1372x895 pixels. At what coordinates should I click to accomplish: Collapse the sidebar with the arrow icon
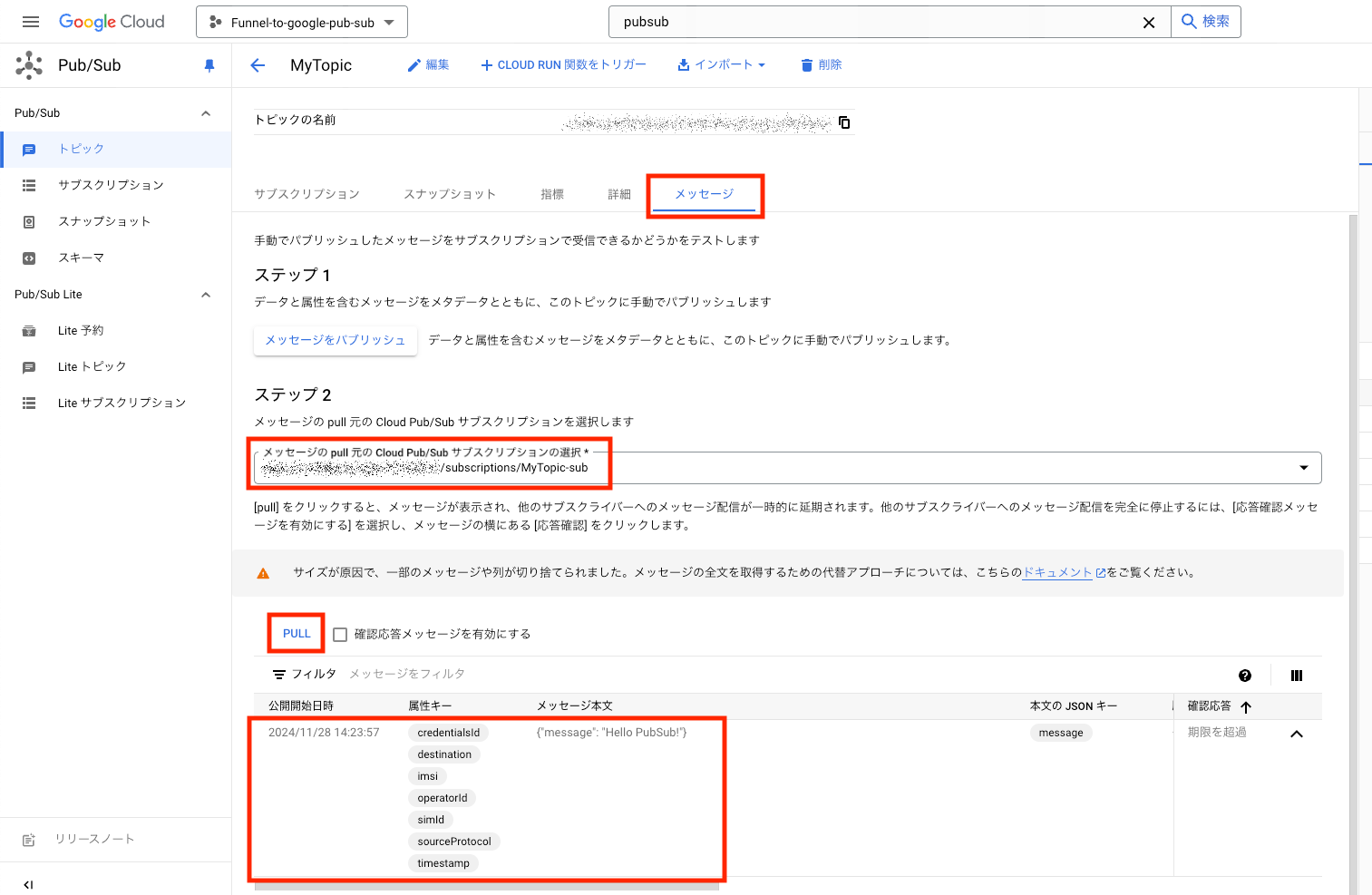29,884
